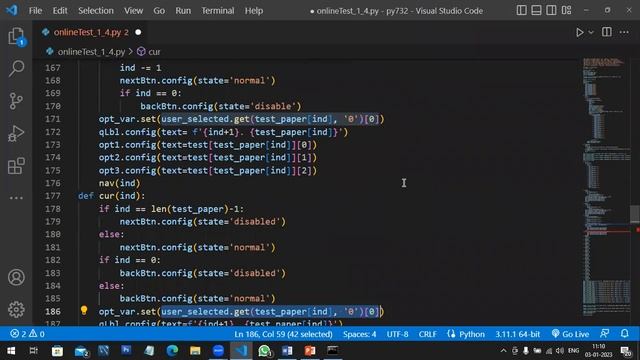The width and height of the screenshot is (640, 360).
Task: Open the Source Control view
Action: 16,101
